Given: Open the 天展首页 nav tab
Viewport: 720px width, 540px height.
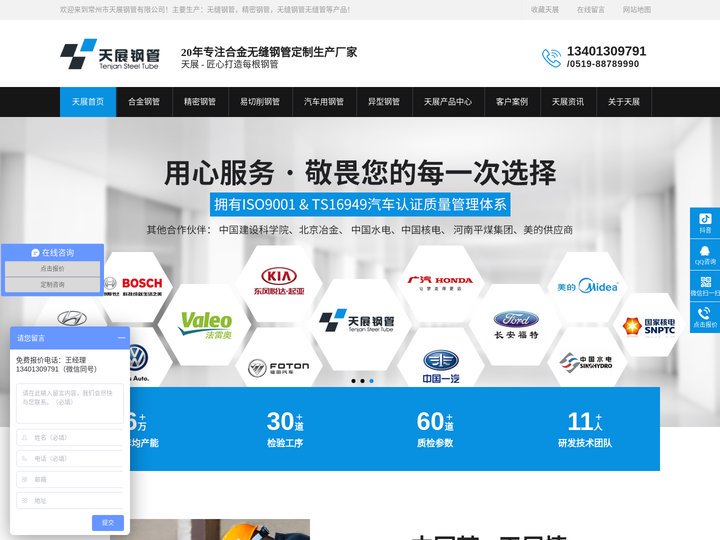Looking at the screenshot, I should (88, 101).
